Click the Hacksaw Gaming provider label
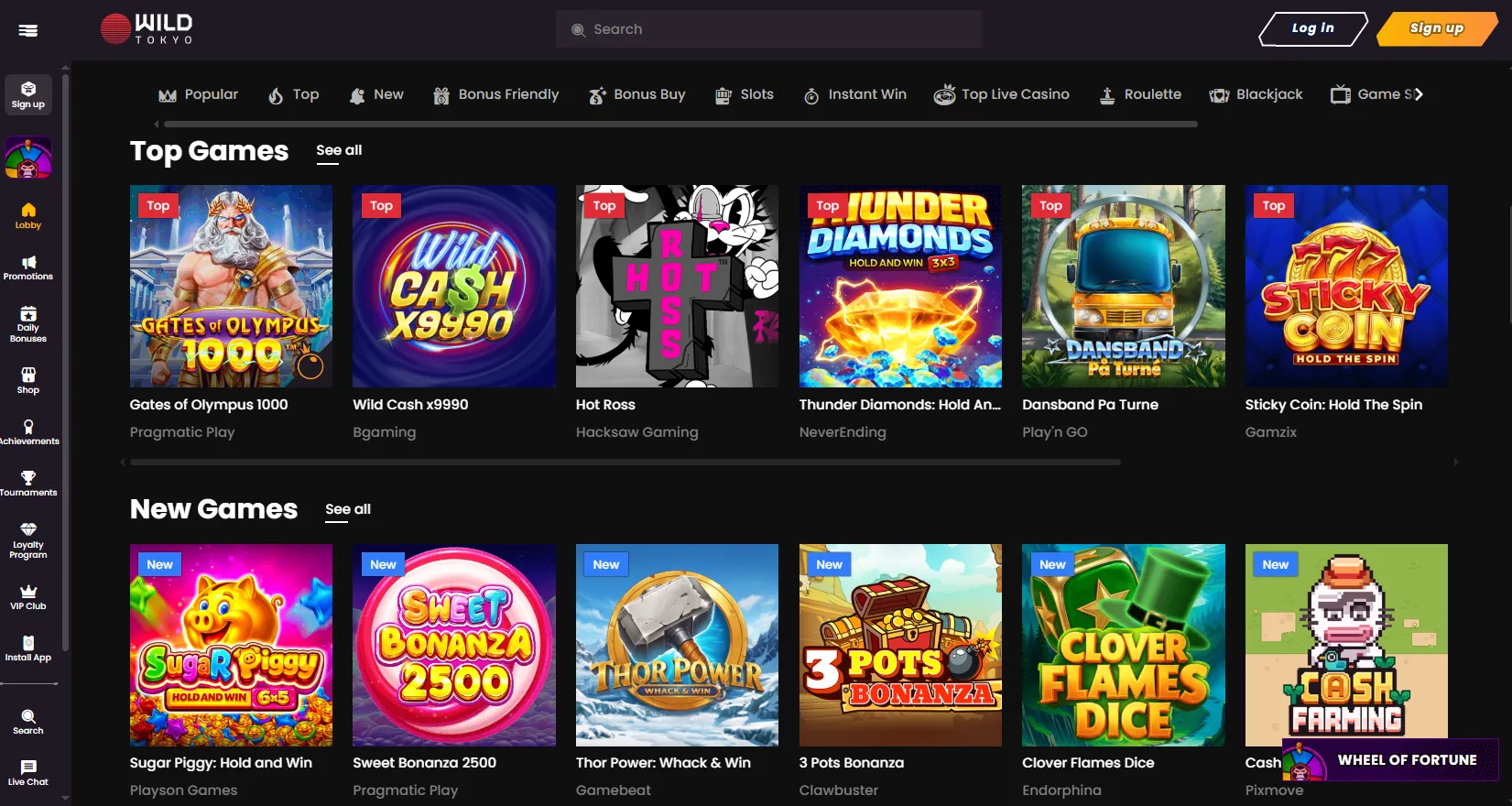 [x=636, y=432]
